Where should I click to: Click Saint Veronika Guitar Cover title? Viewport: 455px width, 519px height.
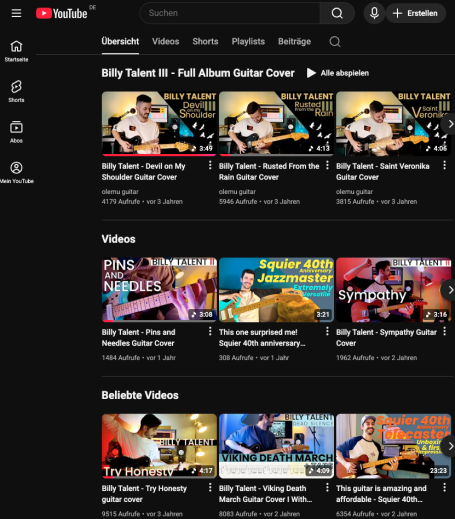tap(383, 171)
